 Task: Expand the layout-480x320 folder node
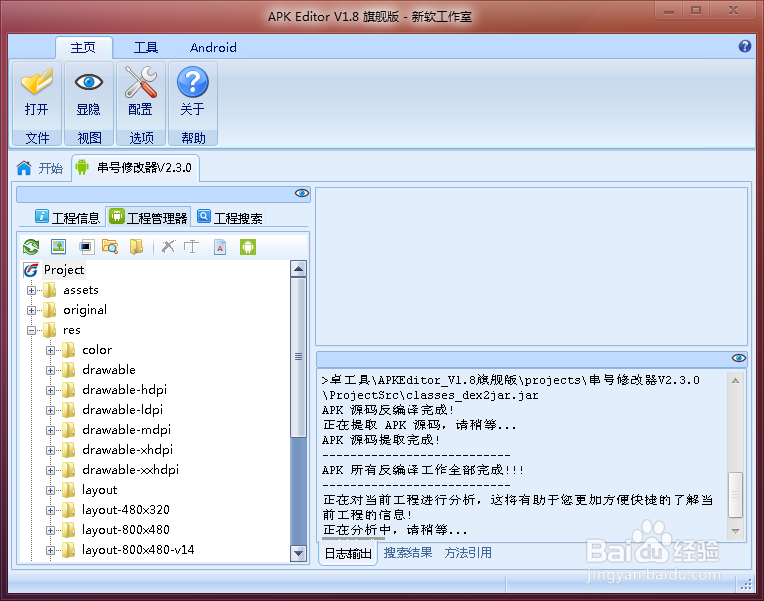pyautogui.click(x=50, y=510)
